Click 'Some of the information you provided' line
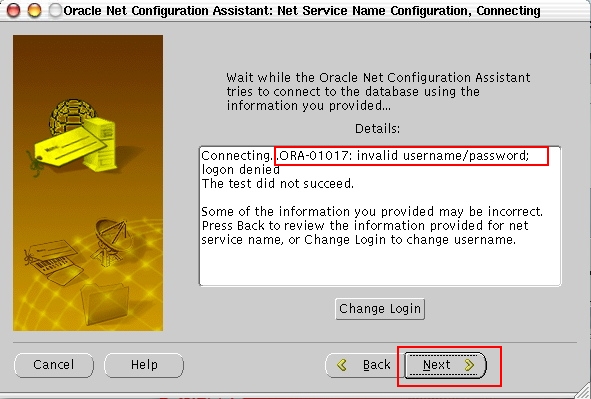Screen dimensions: 591x399 pyautogui.click(x=372, y=212)
